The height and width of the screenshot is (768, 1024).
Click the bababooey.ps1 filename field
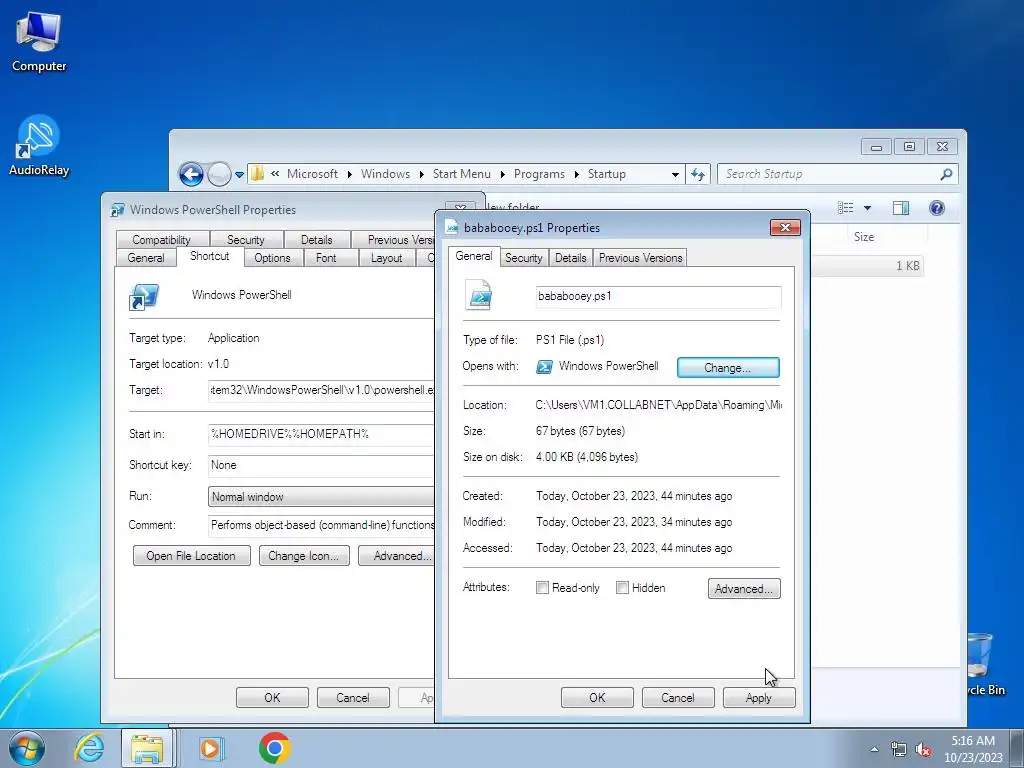click(x=658, y=296)
